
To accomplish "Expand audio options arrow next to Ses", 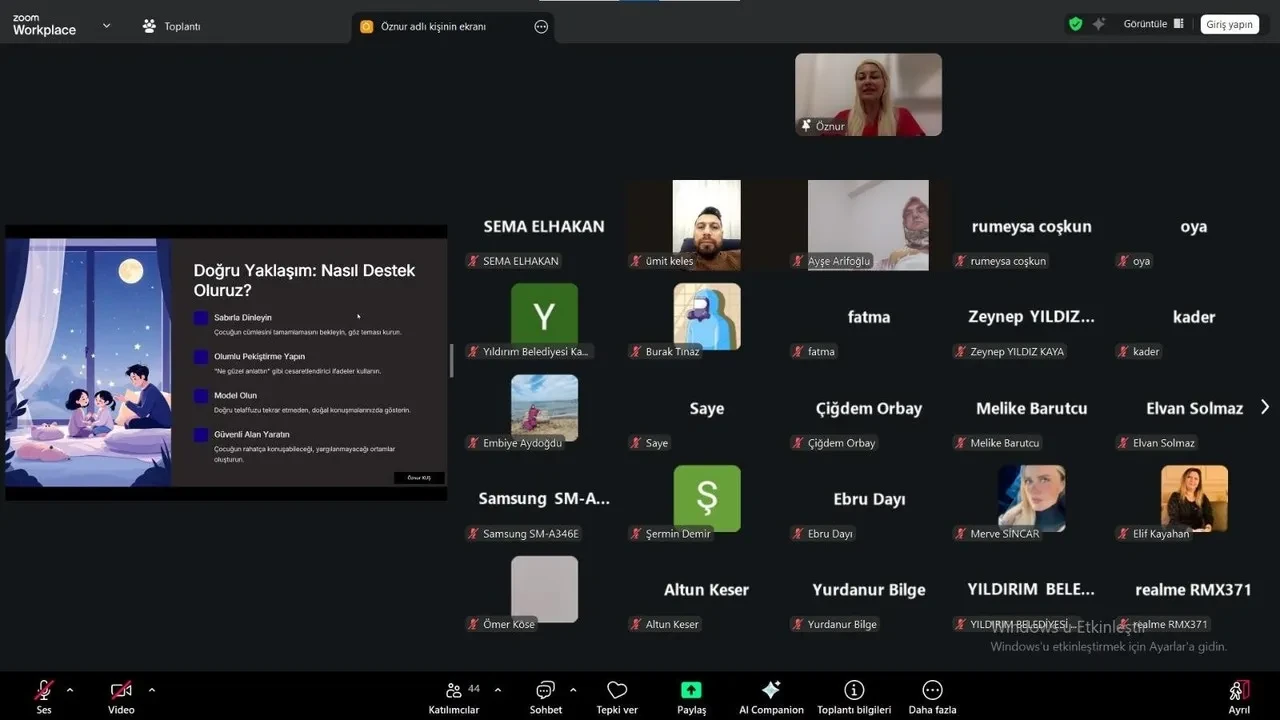I will (70, 690).
